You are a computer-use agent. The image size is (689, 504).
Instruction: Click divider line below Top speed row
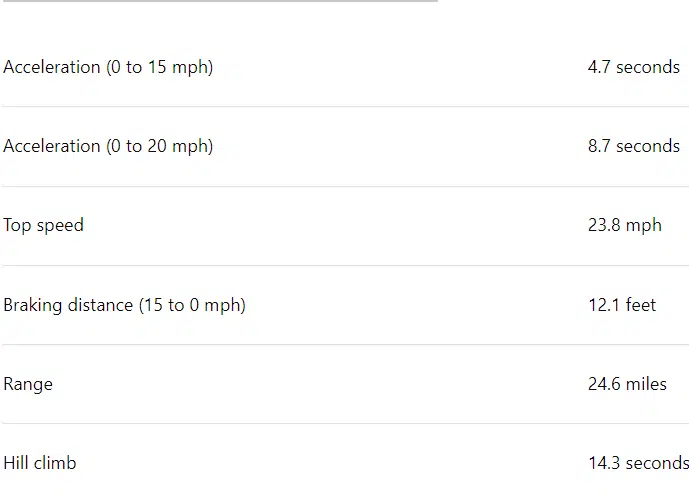(344, 265)
